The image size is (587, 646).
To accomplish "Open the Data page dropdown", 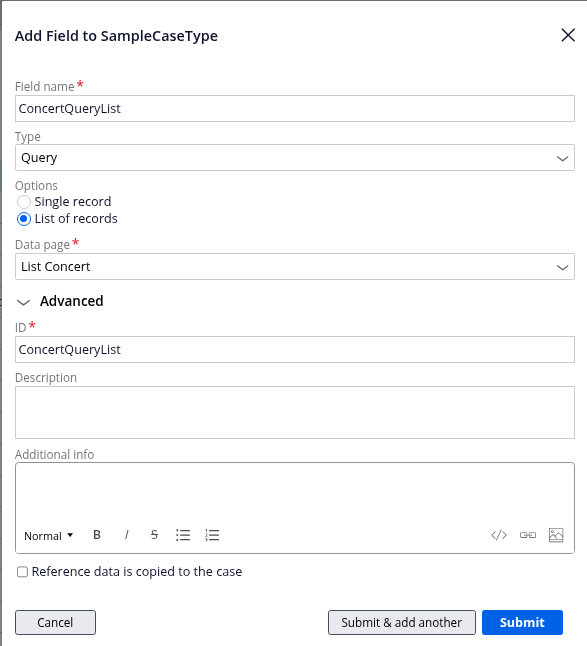I will (x=295, y=267).
